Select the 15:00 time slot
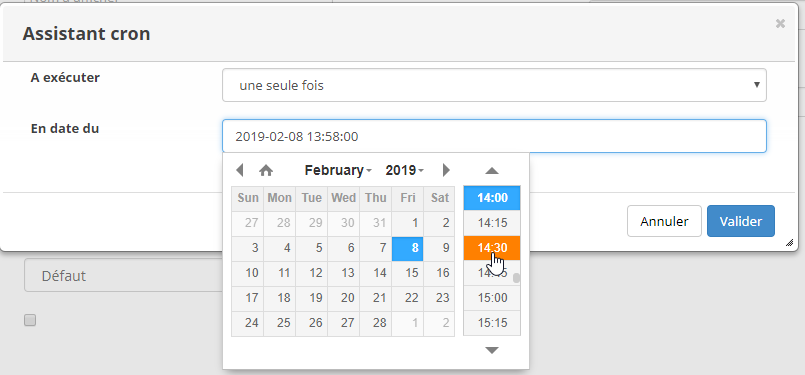805x375 pixels. [492, 298]
